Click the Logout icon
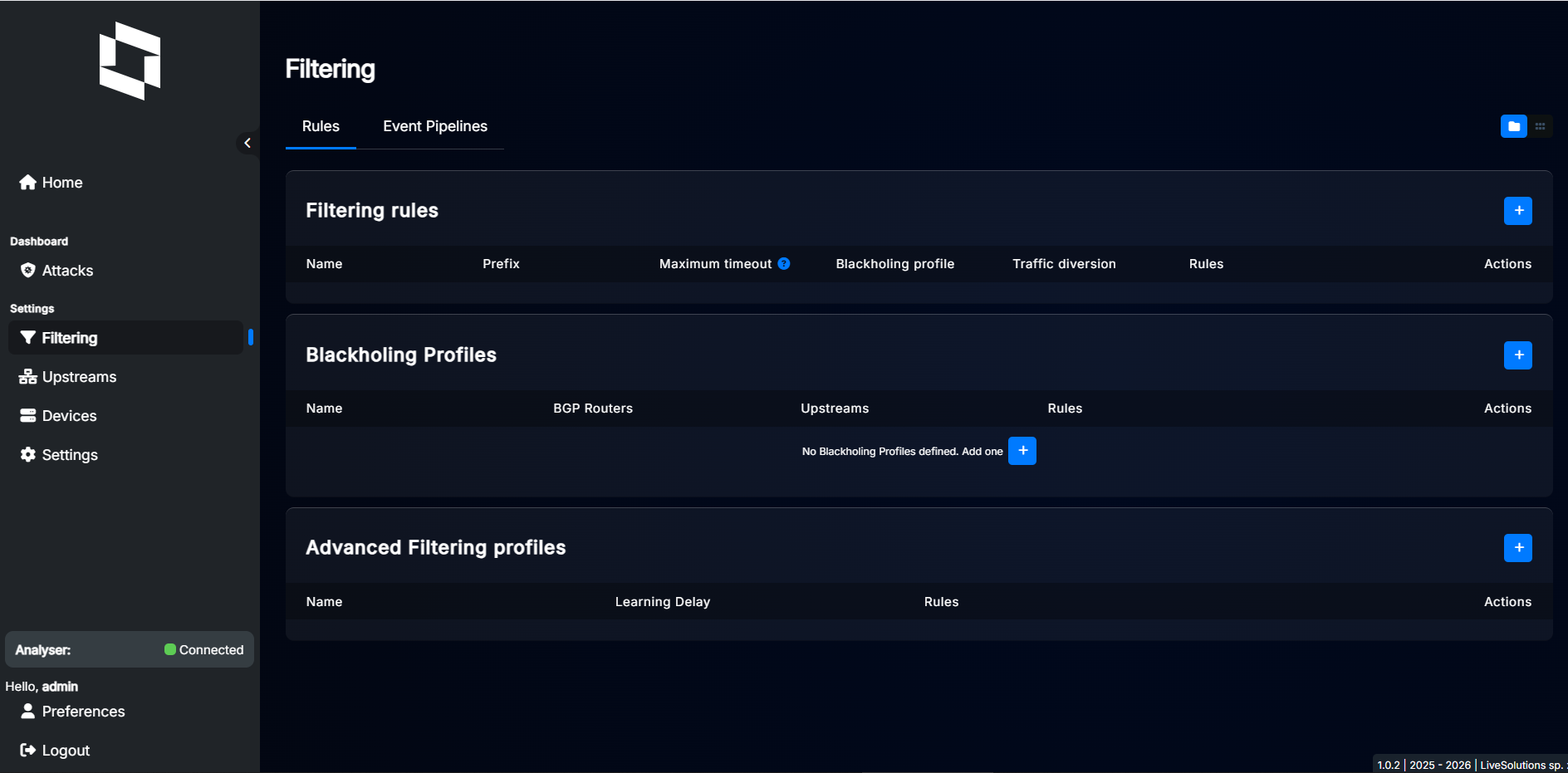Viewport: 1568px width, 773px height. coord(27,750)
